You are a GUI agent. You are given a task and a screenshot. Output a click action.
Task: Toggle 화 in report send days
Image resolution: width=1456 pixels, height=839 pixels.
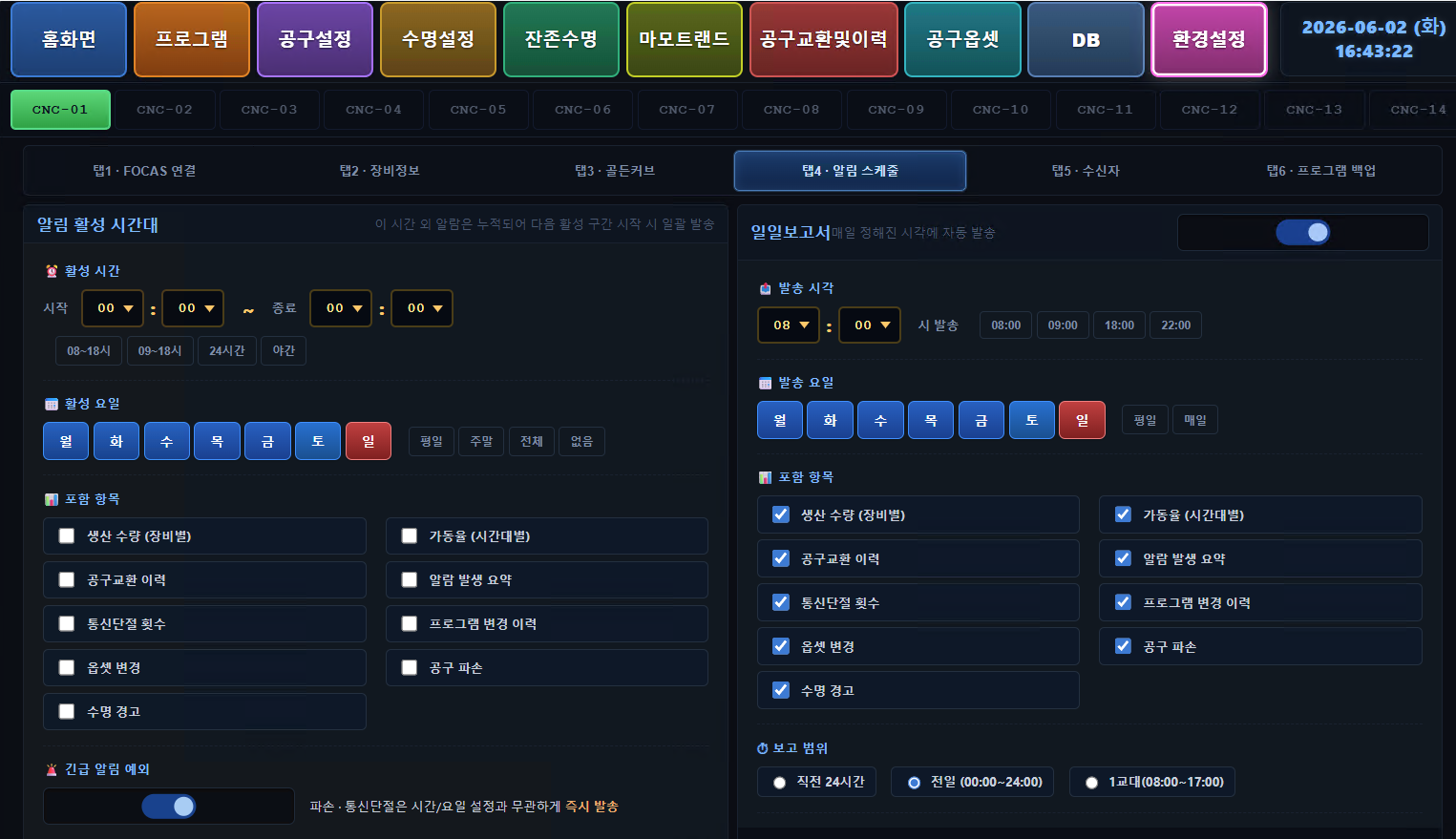point(830,420)
